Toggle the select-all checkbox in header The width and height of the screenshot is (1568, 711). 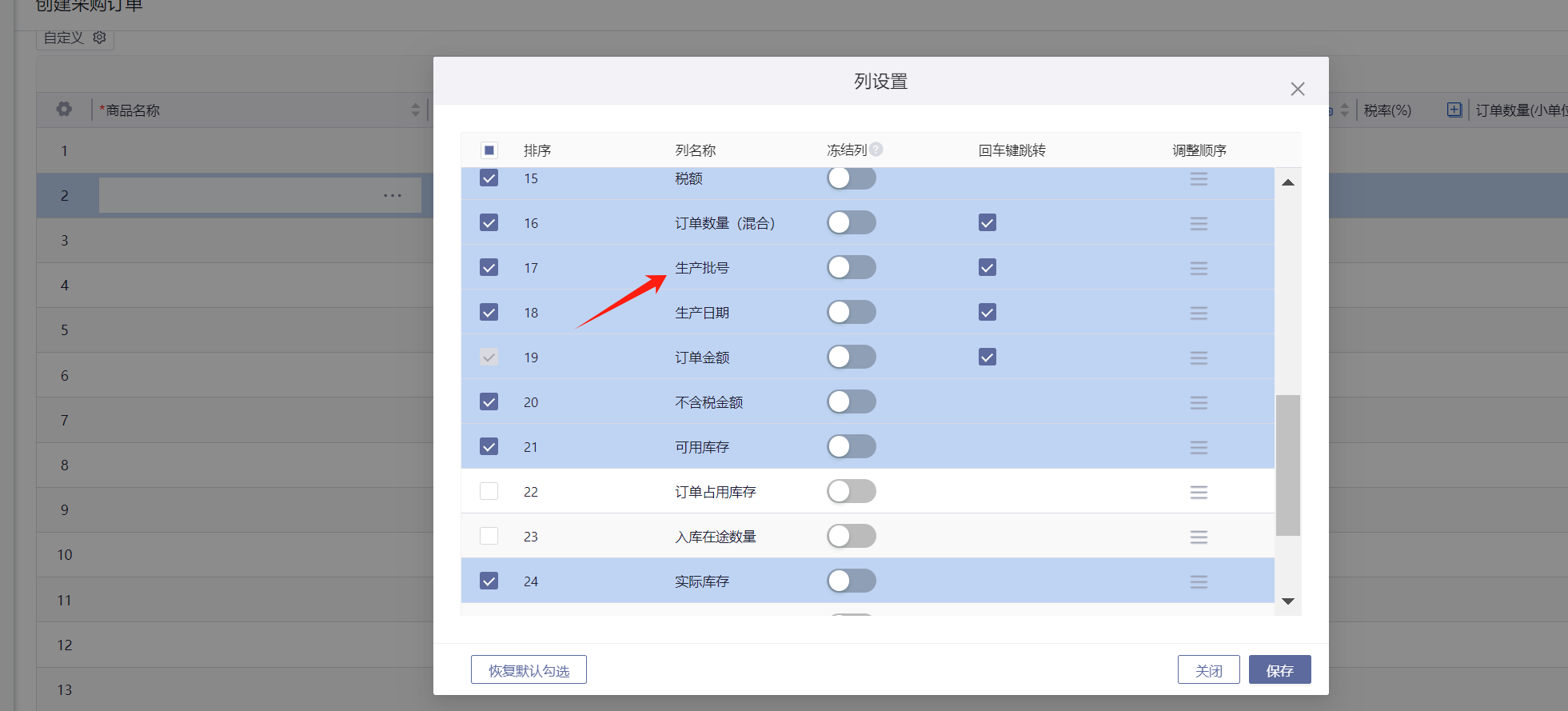[x=489, y=150]
